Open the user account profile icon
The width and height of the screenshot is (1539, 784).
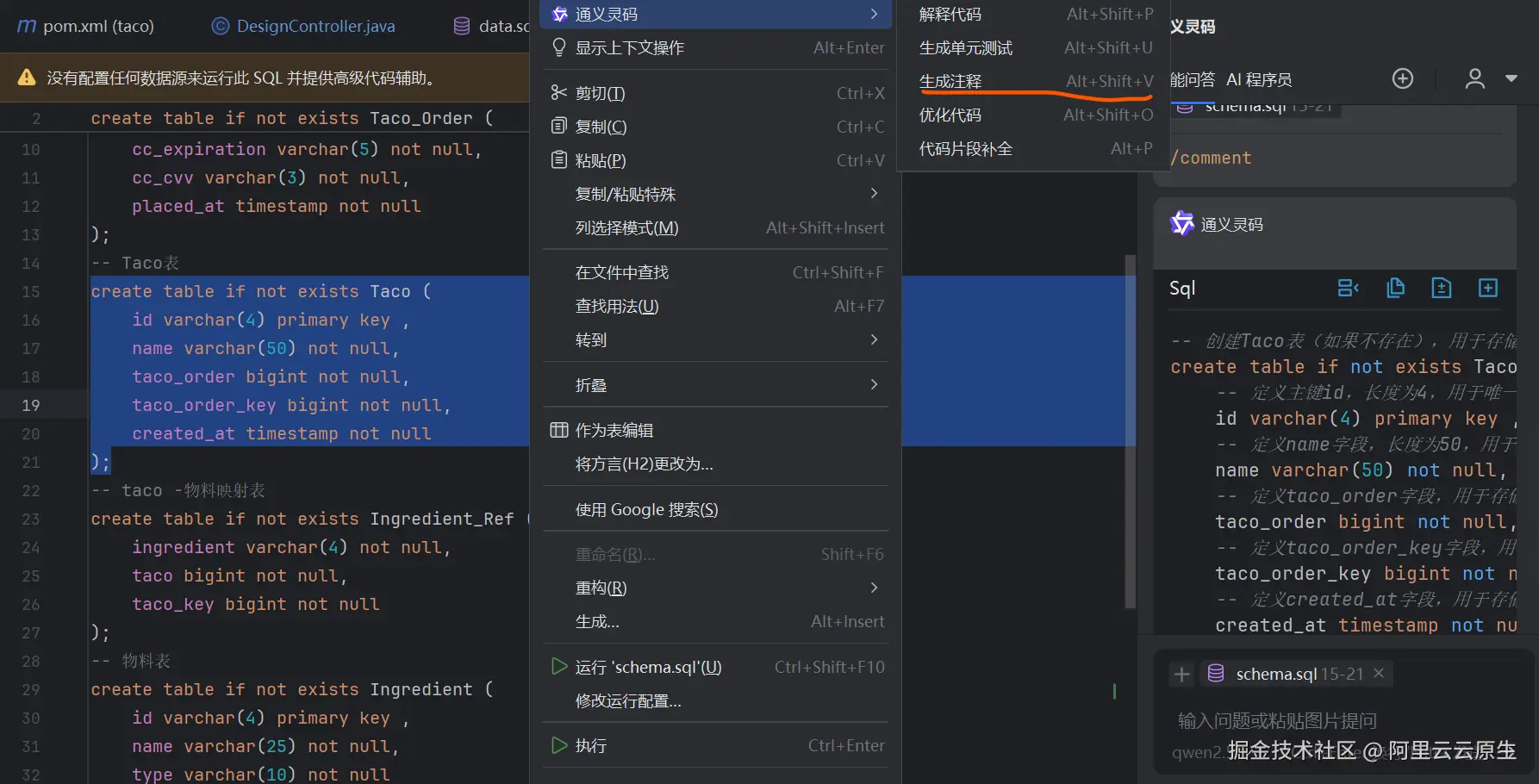(x=1475, y=79)
